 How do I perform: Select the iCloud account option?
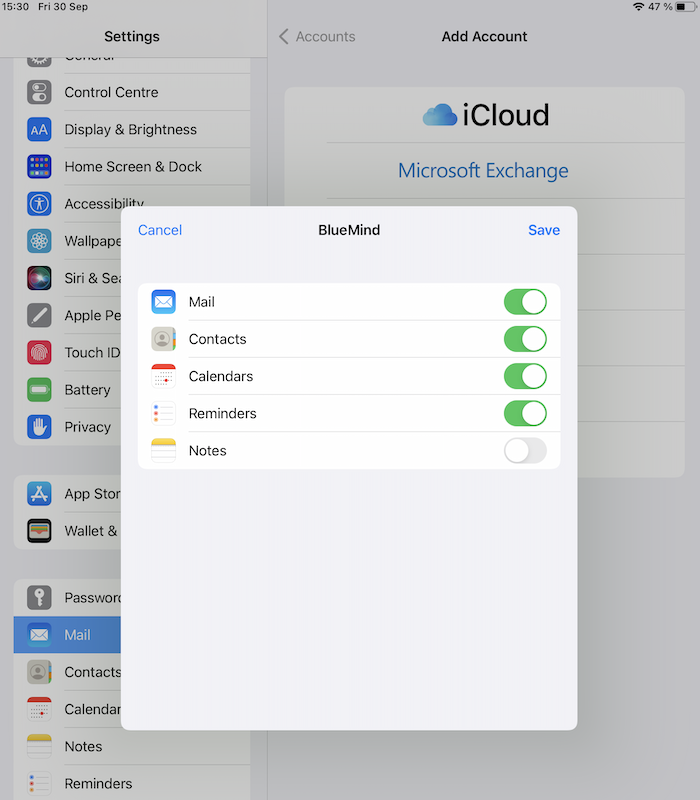click(485, 115)
